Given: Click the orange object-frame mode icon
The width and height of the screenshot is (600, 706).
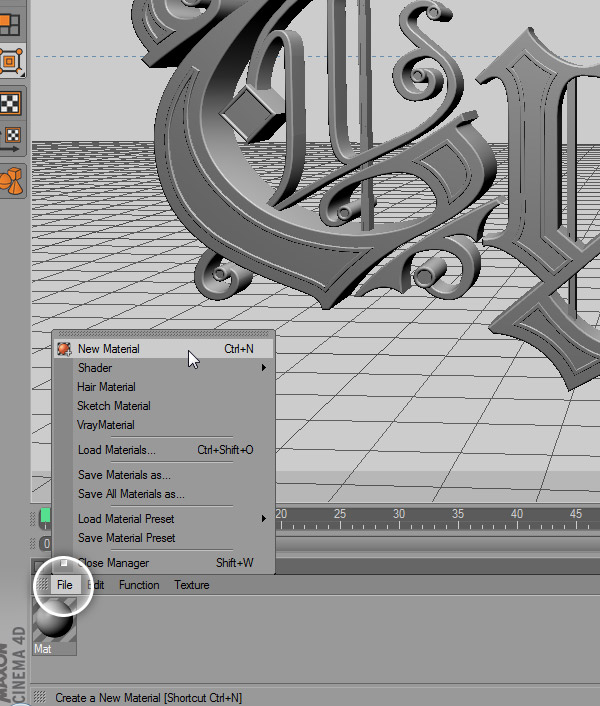Looking at the screenshot, I should [11, 61].
